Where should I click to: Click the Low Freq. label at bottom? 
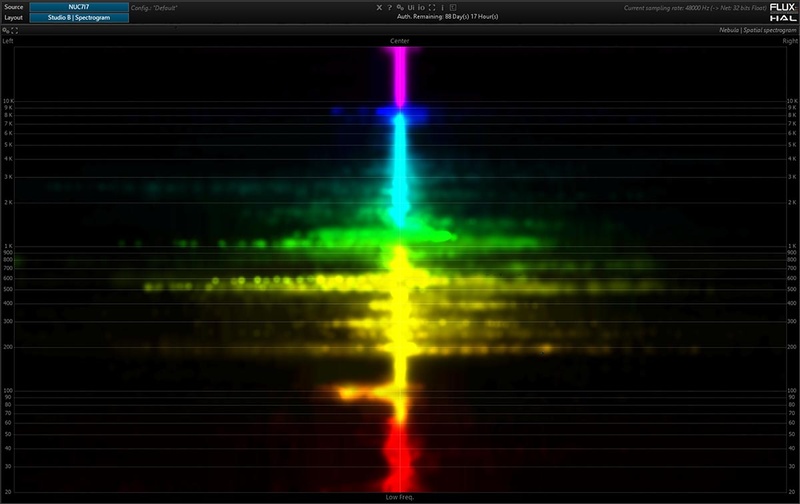click(x=400, y=497)
